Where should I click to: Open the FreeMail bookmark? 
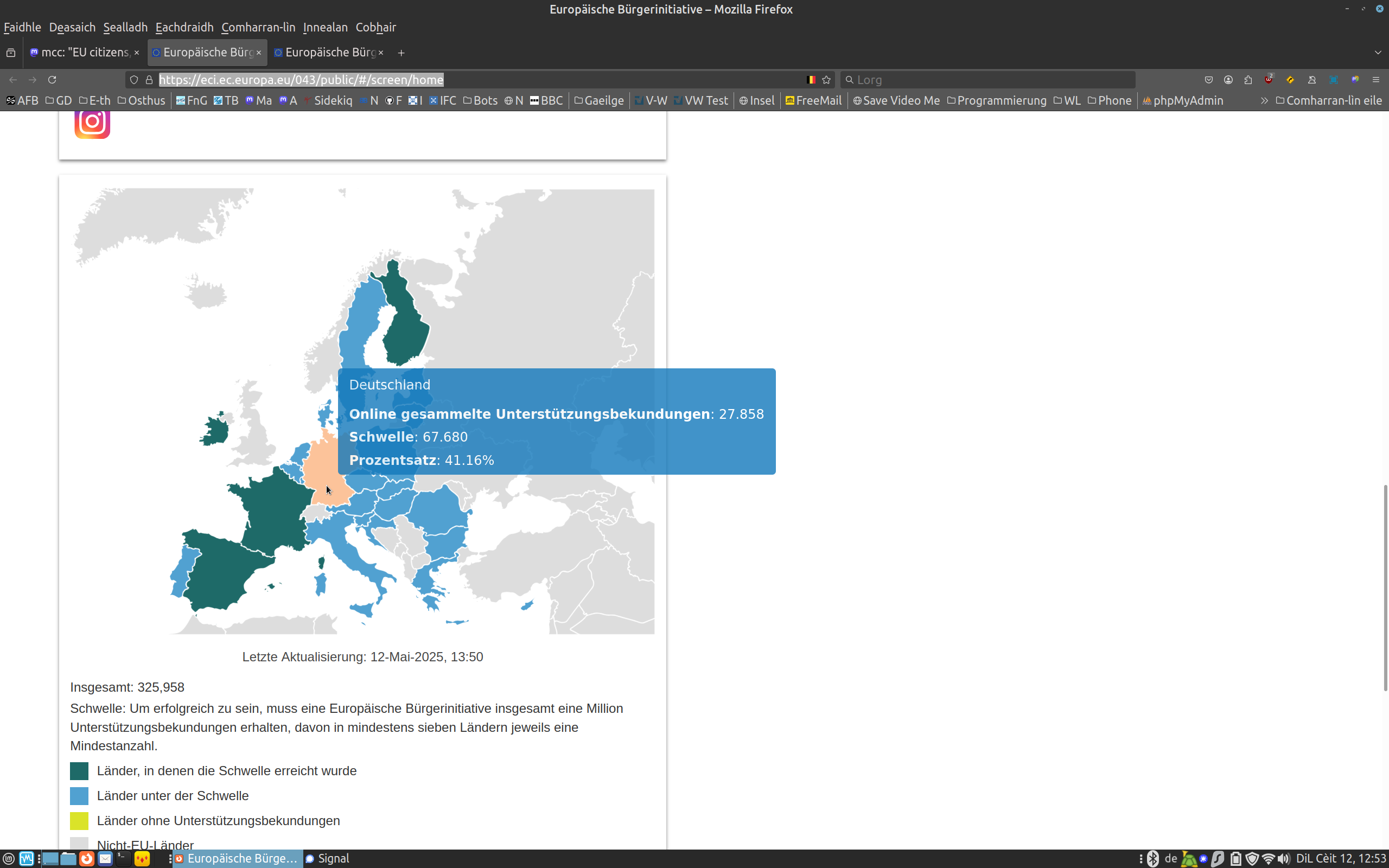[813, 100]
